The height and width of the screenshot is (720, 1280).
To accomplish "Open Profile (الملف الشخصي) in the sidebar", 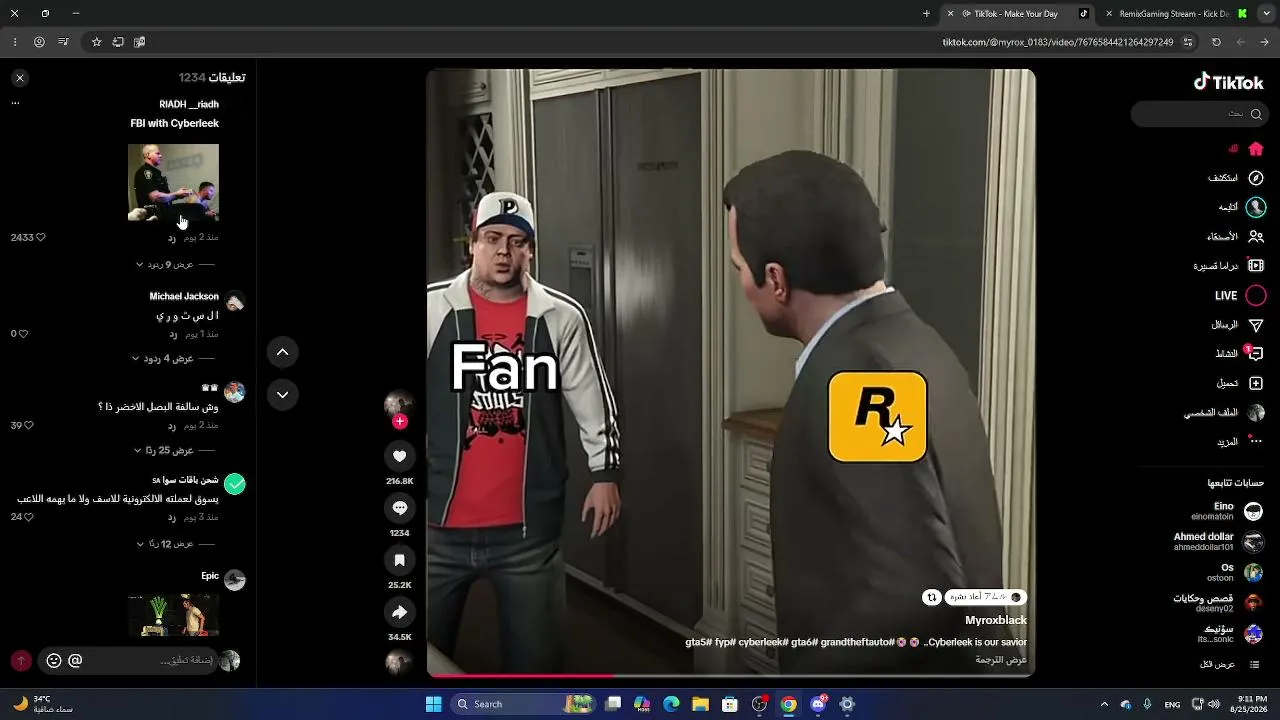I will [x=1225, y=413].
